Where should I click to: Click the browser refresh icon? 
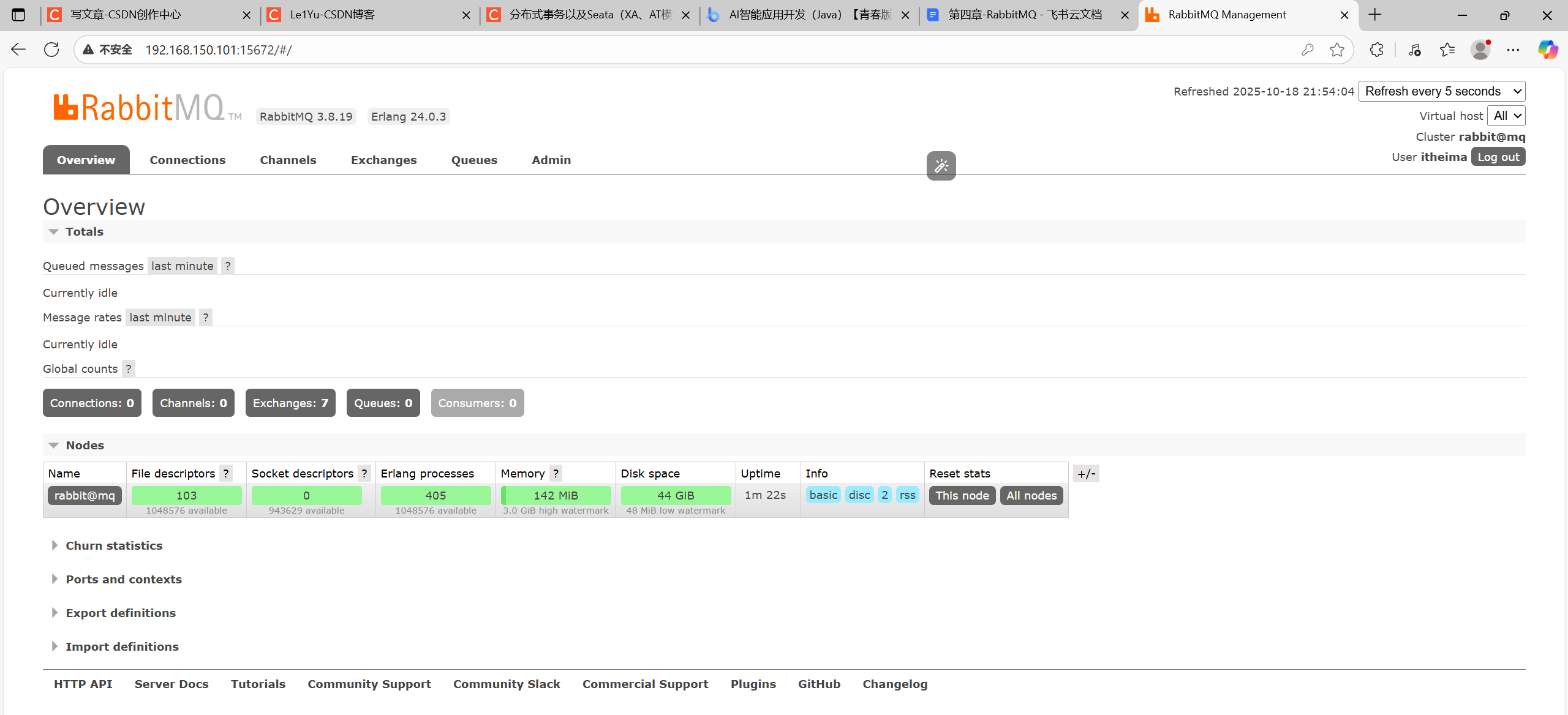51,50
